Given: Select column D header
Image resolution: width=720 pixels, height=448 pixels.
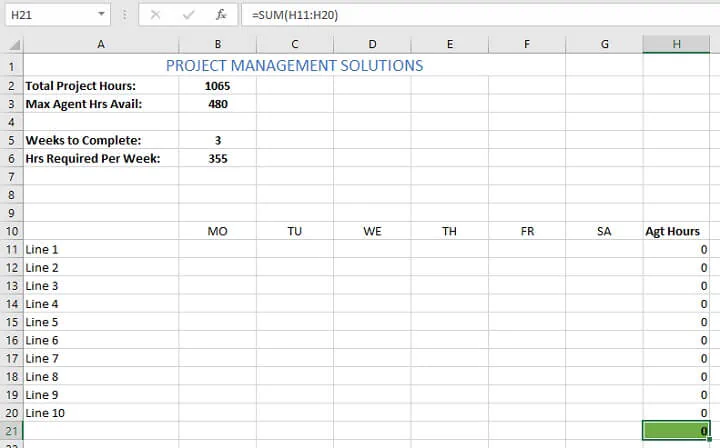Looking at the screenshot, I should [372, 45].
